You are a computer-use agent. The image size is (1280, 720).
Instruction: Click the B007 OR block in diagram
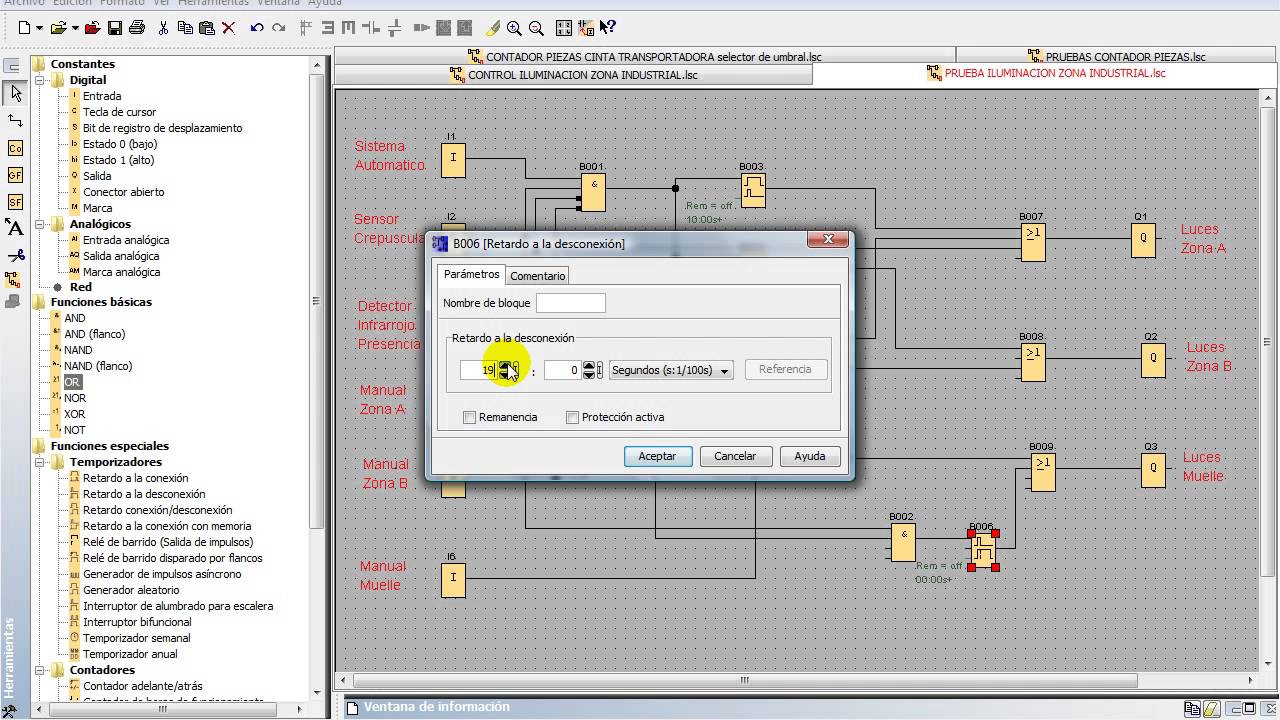[1032, 242]
